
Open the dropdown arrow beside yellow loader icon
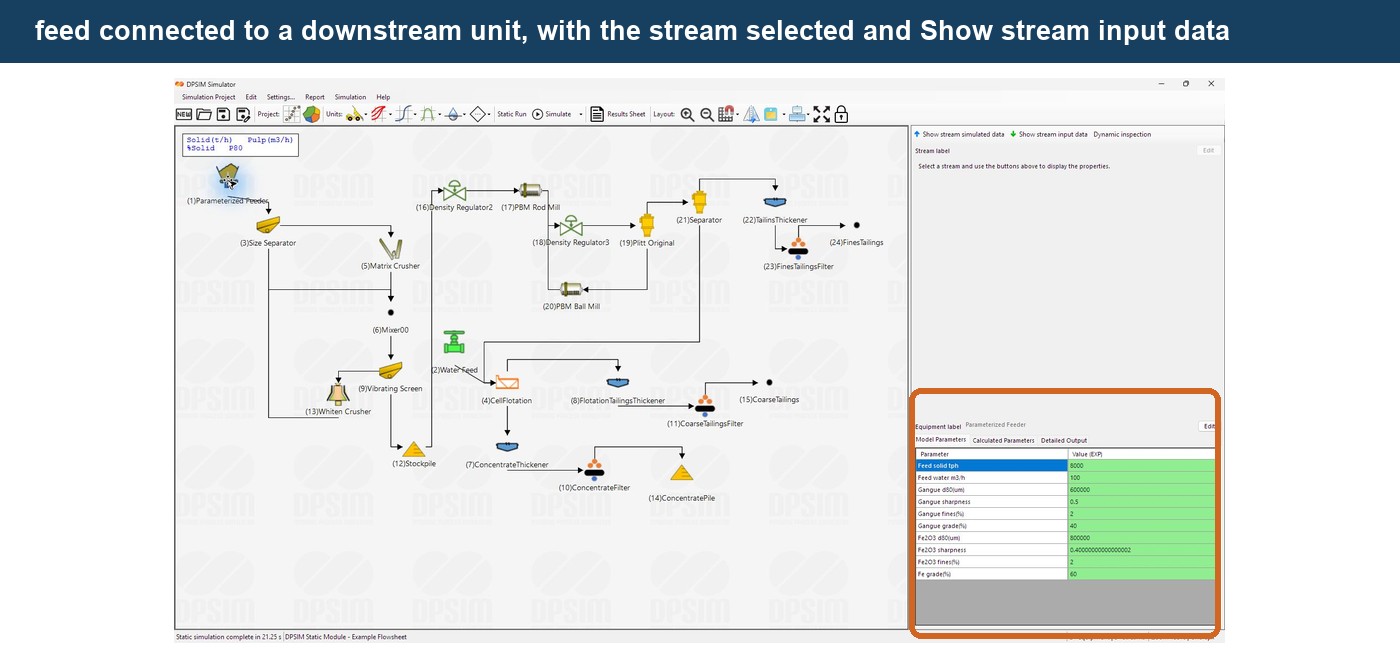366,115
